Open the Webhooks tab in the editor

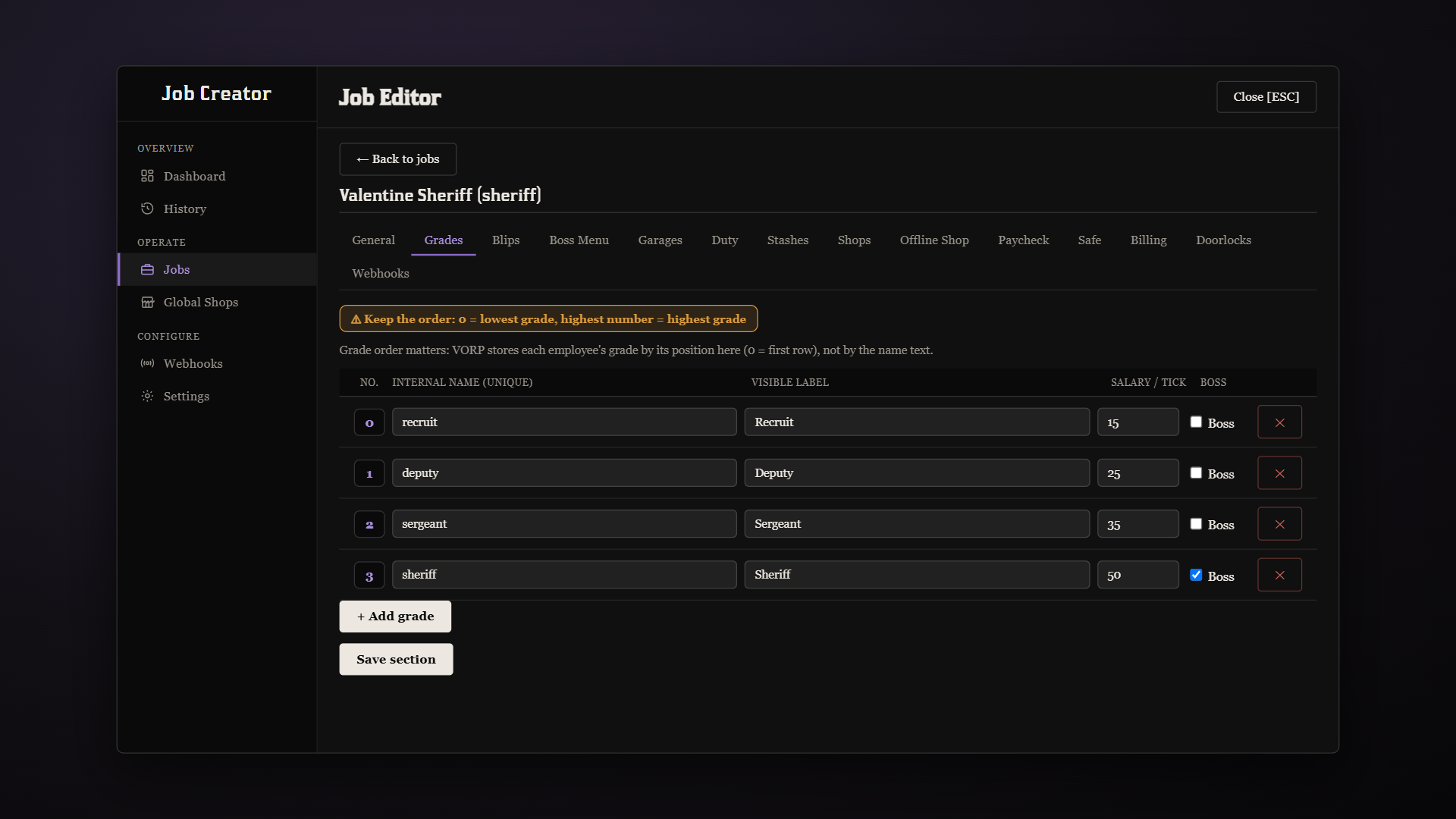point(380,274)
